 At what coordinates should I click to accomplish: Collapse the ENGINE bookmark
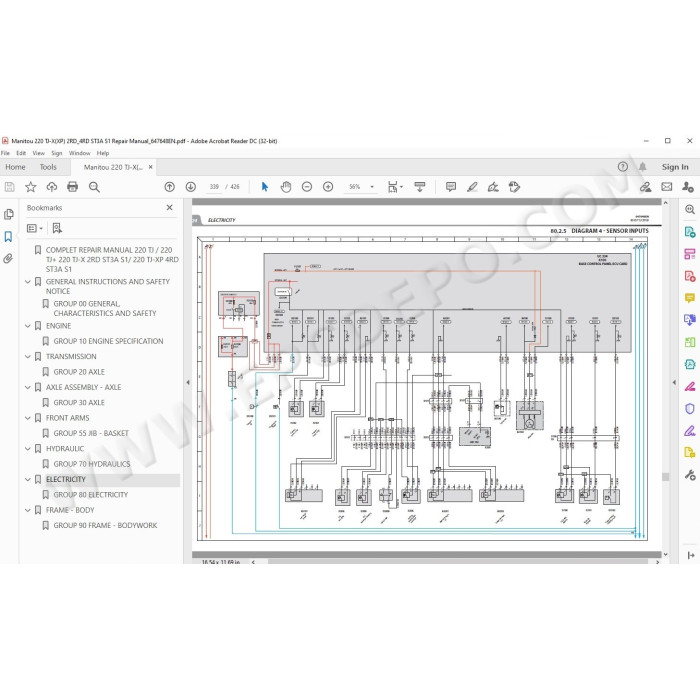coord(28,326)
